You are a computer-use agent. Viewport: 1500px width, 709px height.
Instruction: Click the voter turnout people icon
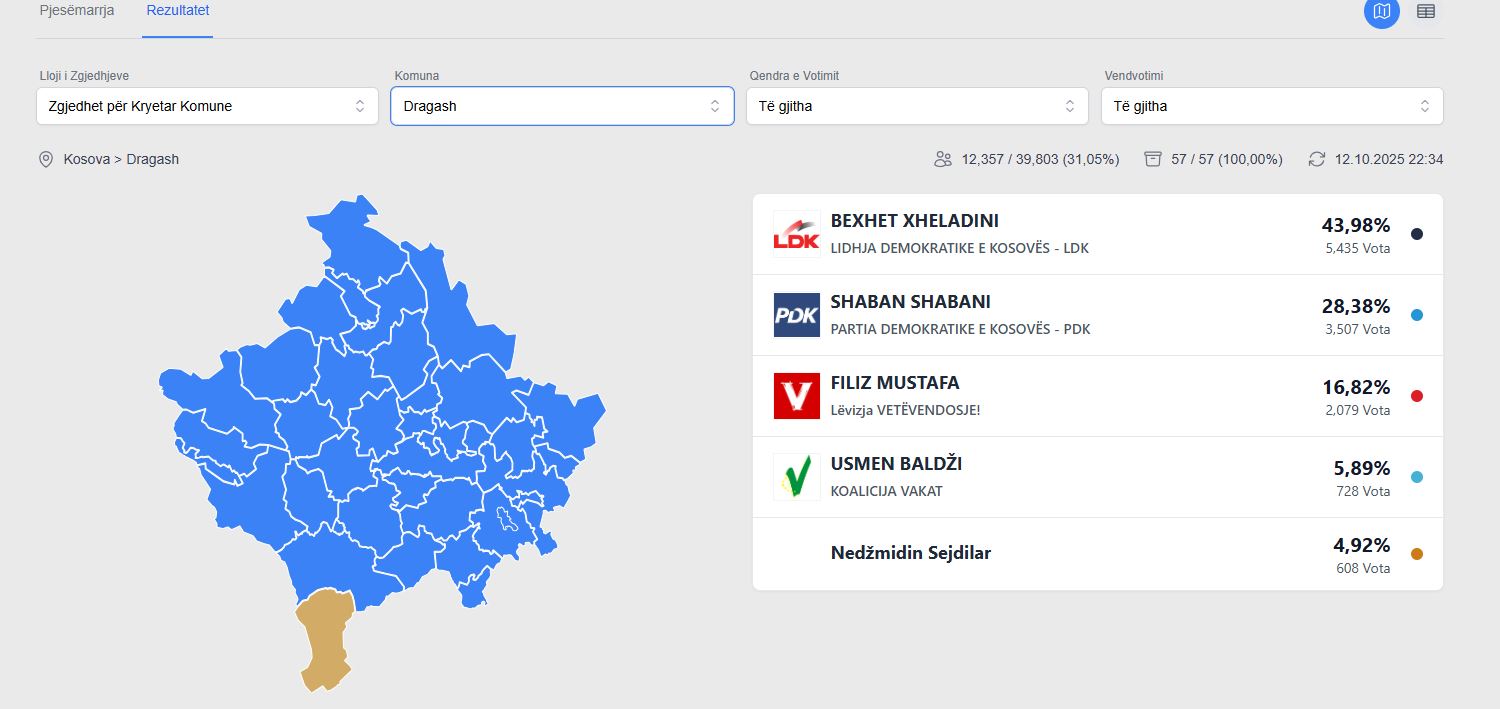tap(942, 159)
